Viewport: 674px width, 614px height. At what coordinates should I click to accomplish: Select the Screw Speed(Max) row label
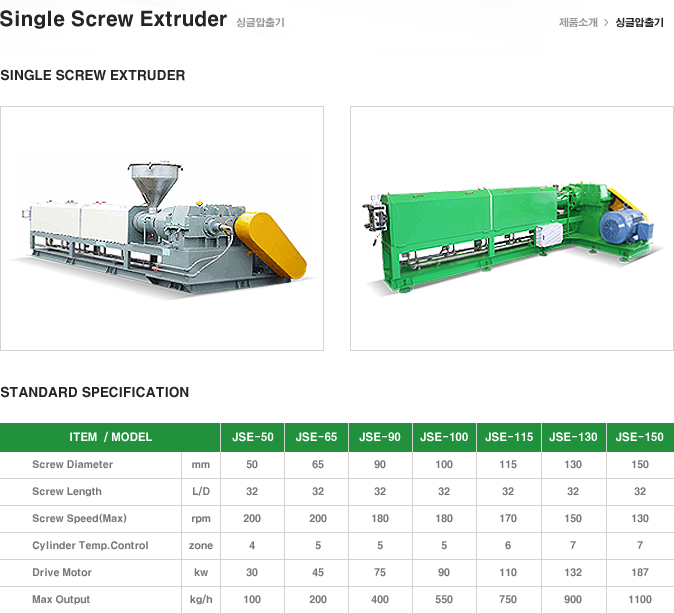coord(79,518)
